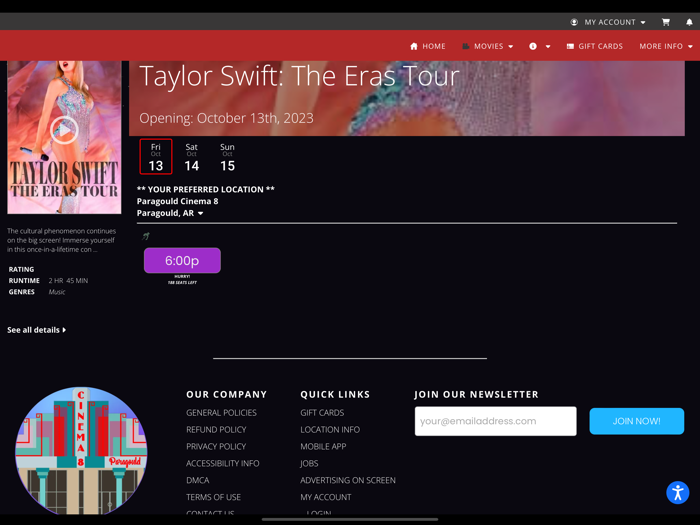Go to Home menu item
Viewport: 700px width, 525px height.
coord(434,46)
